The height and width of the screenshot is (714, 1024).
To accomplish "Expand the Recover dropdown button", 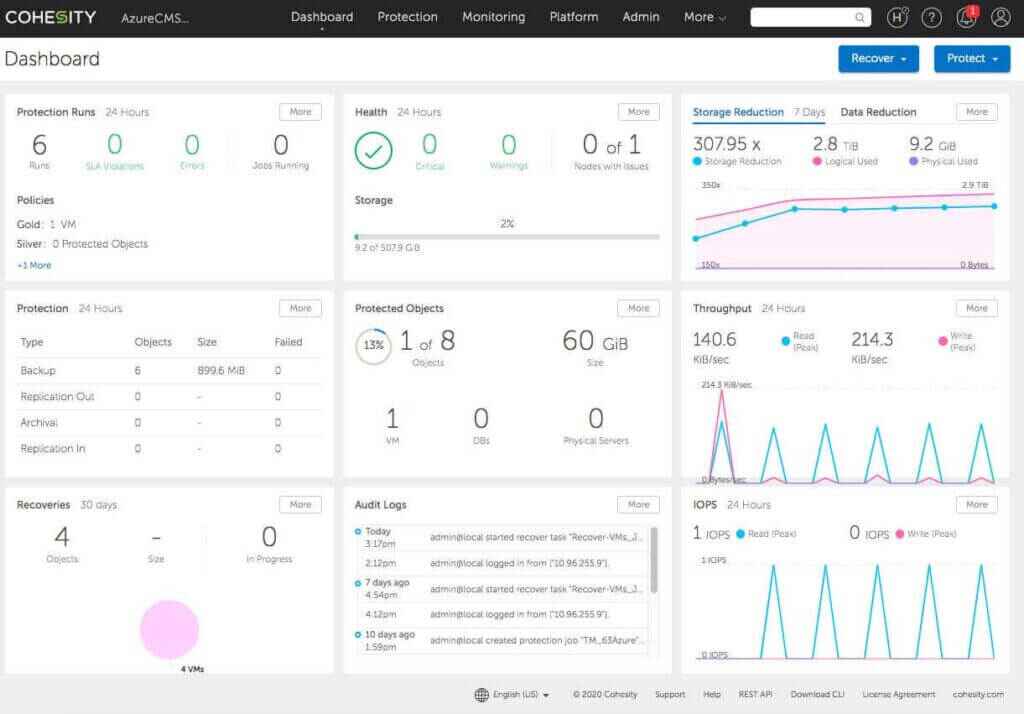I will click(x=877, y=59).
